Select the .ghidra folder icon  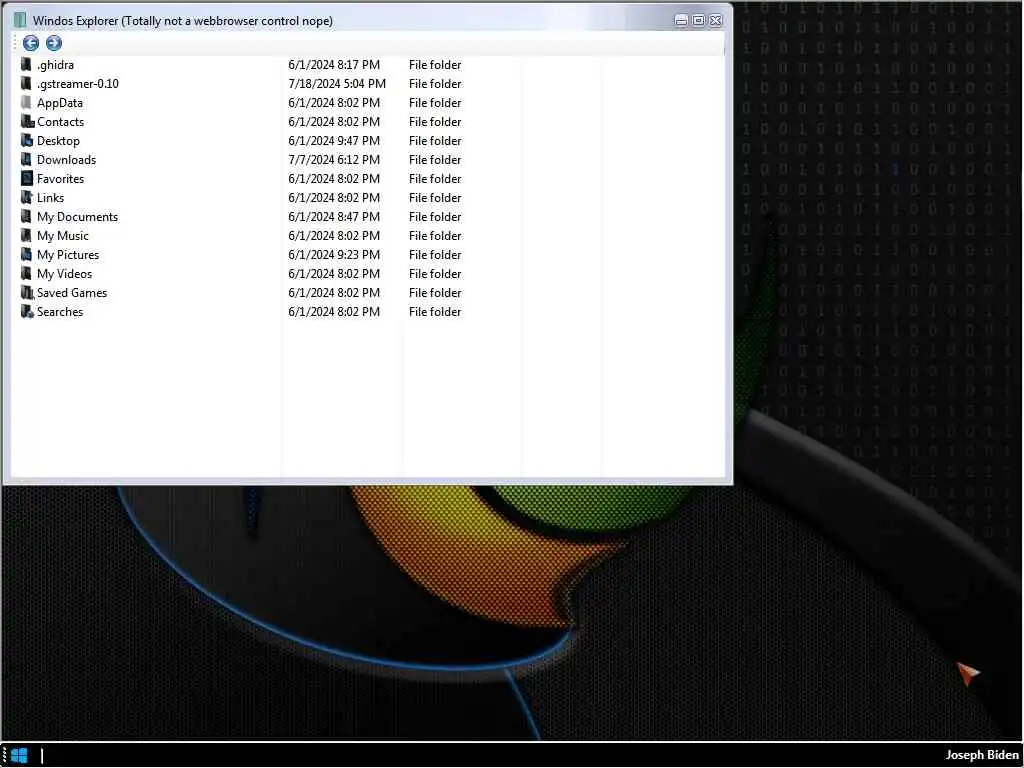[26, 65]
